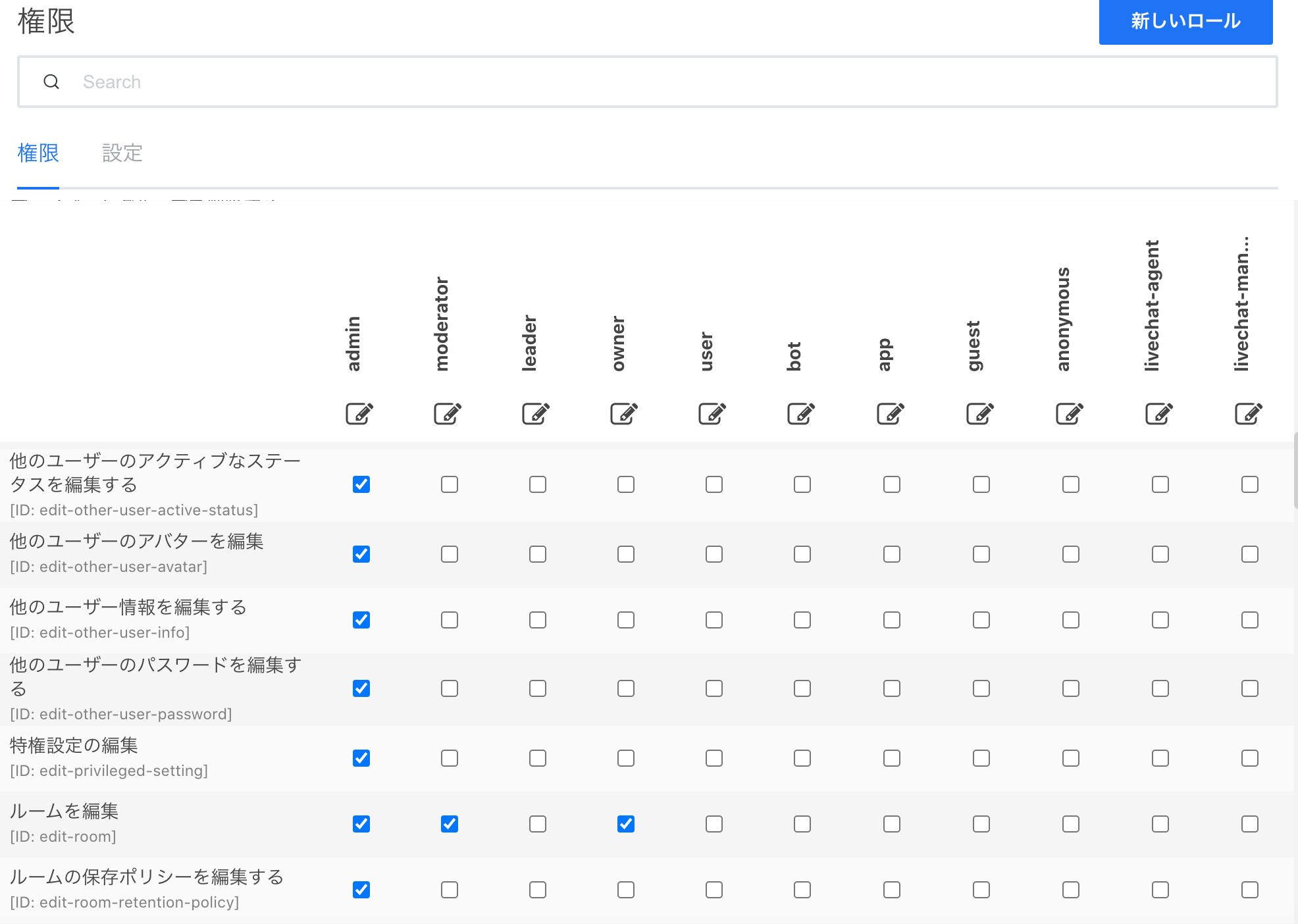Viewport: 1298px width, 924px height.
Task: Open edit icon for admin role
Action: click(360, 413)
